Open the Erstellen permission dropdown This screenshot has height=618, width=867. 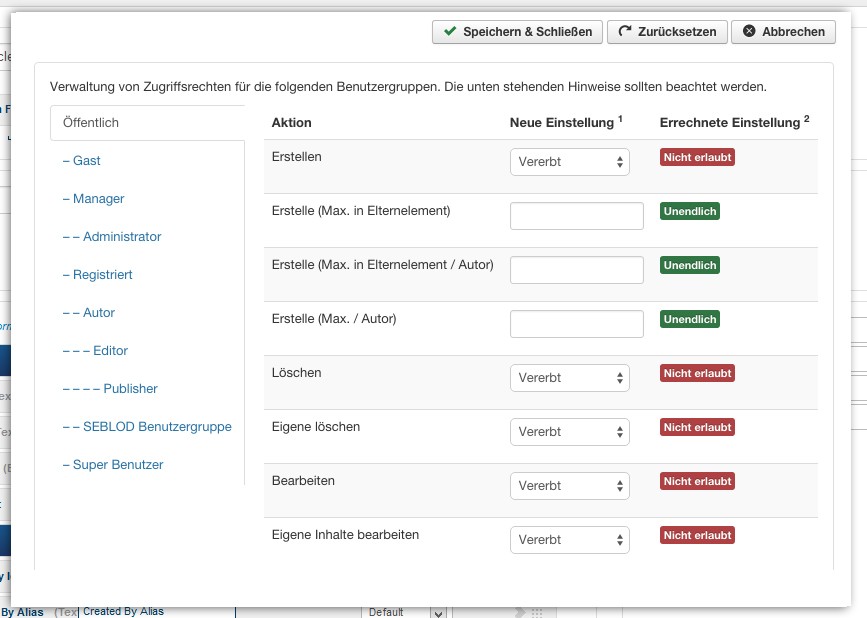(x=570, y=162)
